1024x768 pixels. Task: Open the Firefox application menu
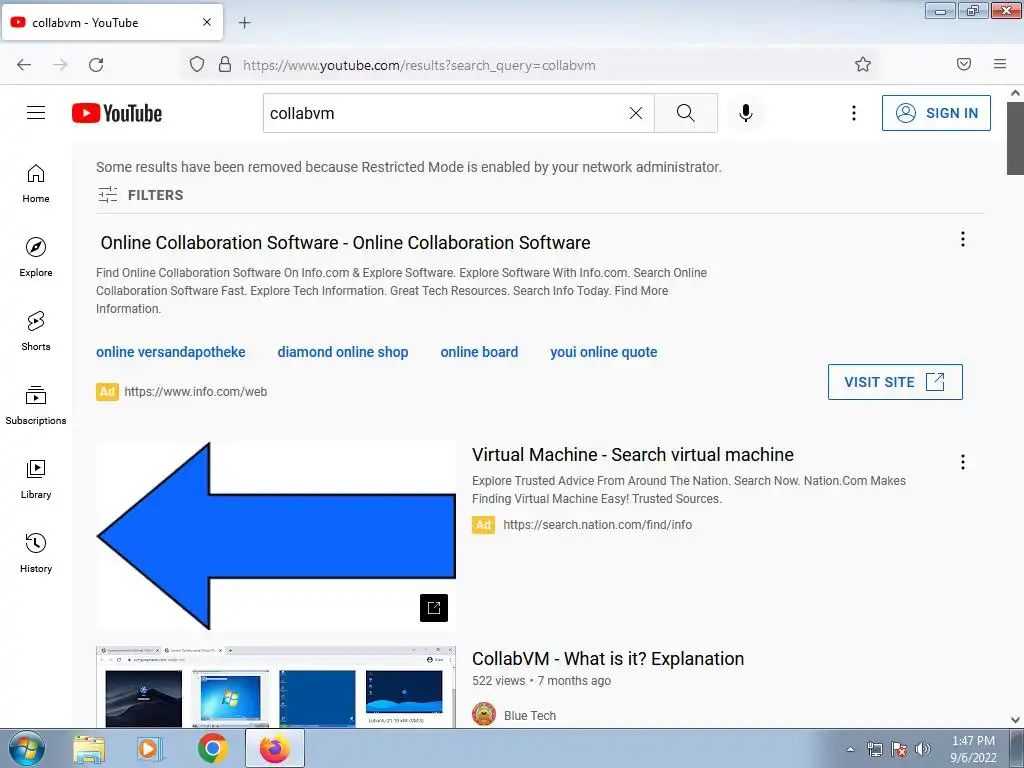(x=1000, y=64)
